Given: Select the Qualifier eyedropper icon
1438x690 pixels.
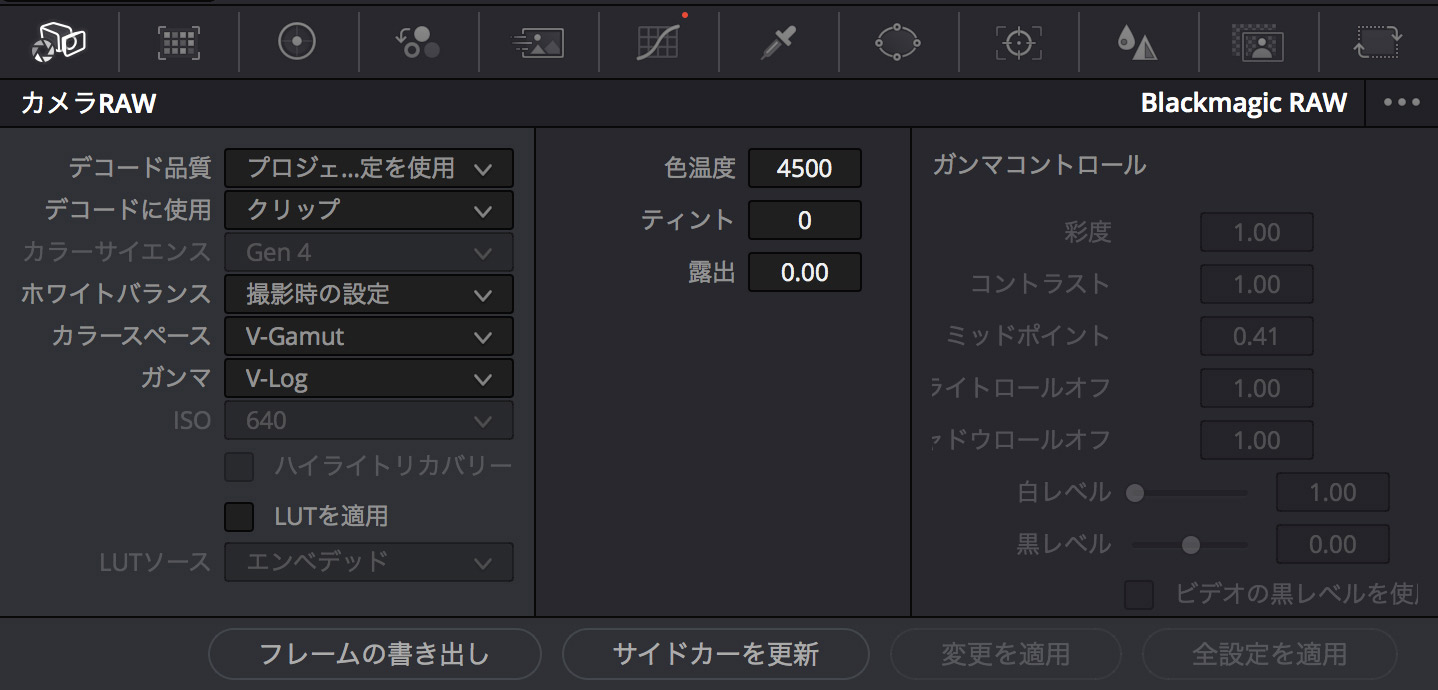Looking at the screenshot, I should coord(778,42).
